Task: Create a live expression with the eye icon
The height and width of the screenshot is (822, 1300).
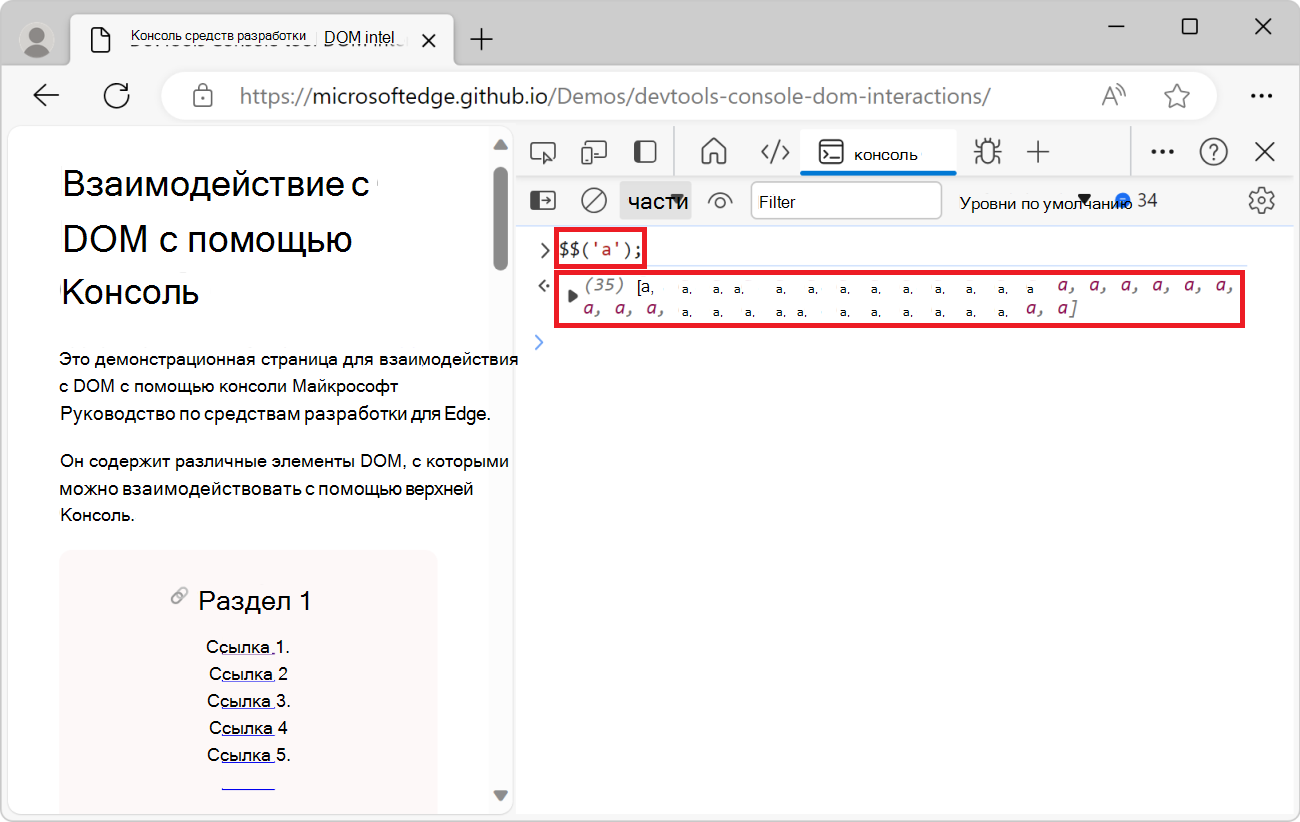Action: (x=720, y=200)
